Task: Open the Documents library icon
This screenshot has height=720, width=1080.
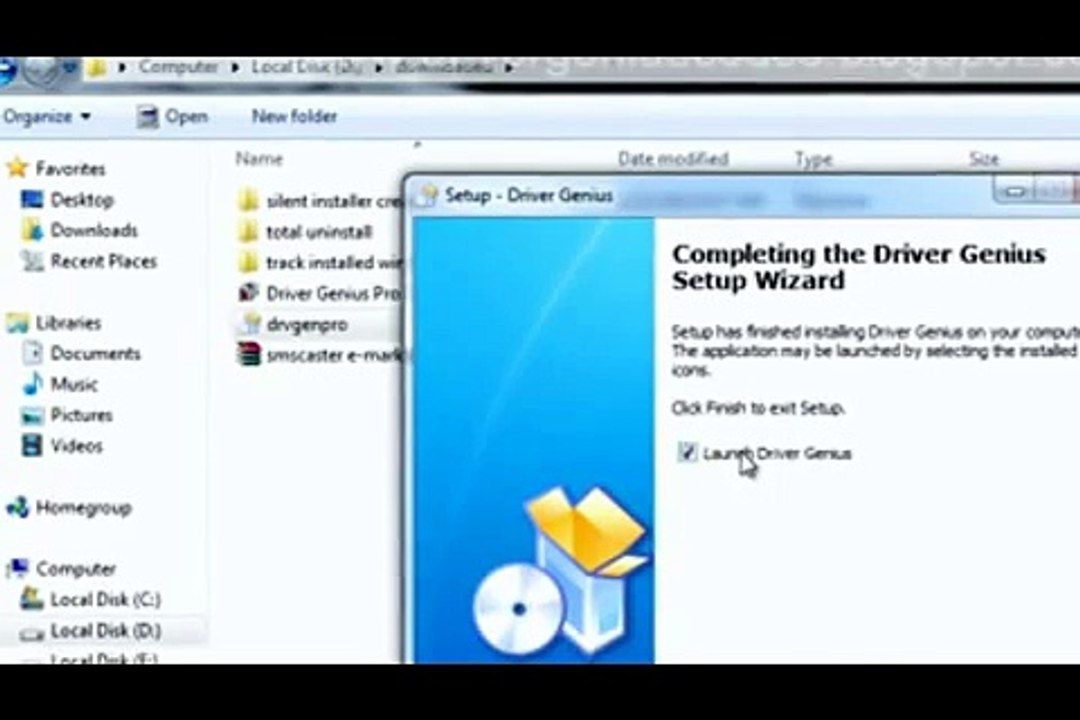Action: tap(32, 353)
